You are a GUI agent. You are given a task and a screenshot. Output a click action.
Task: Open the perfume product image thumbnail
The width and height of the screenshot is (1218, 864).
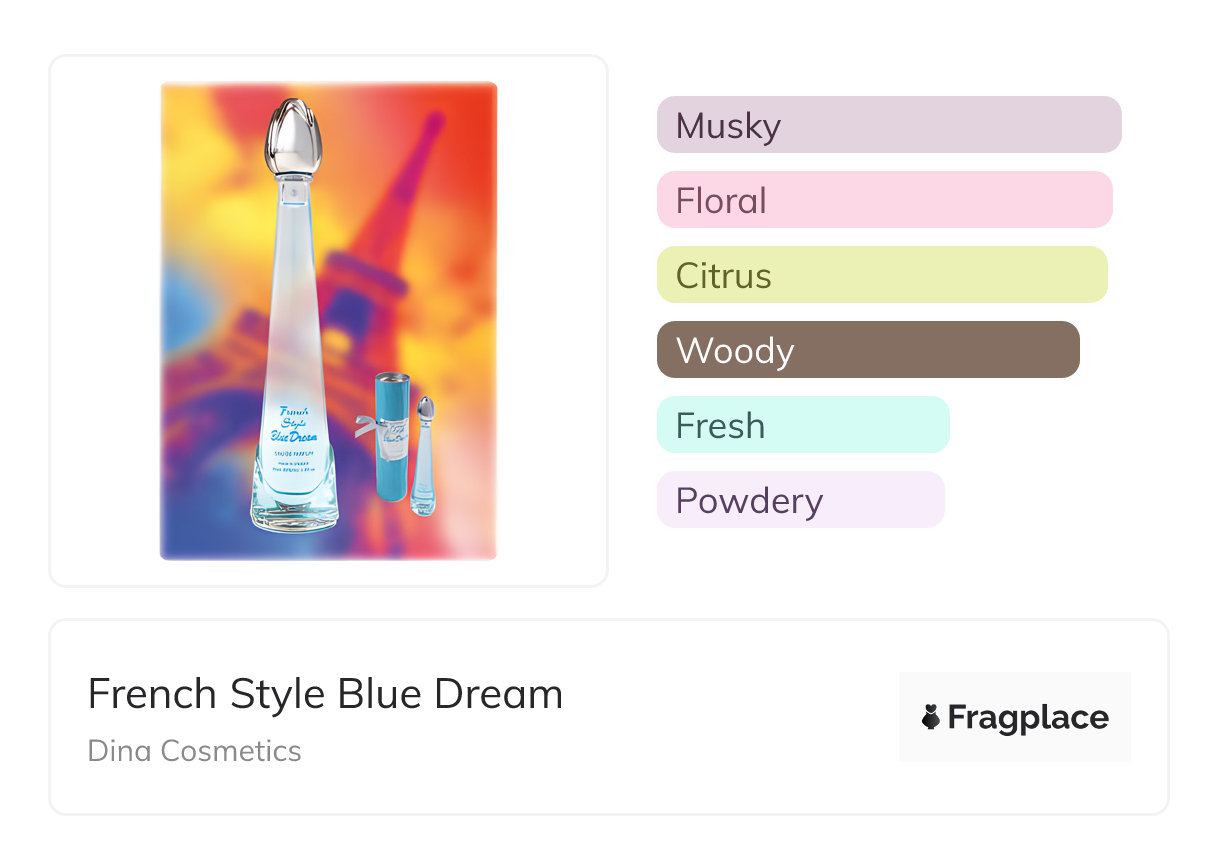point(328,320)
